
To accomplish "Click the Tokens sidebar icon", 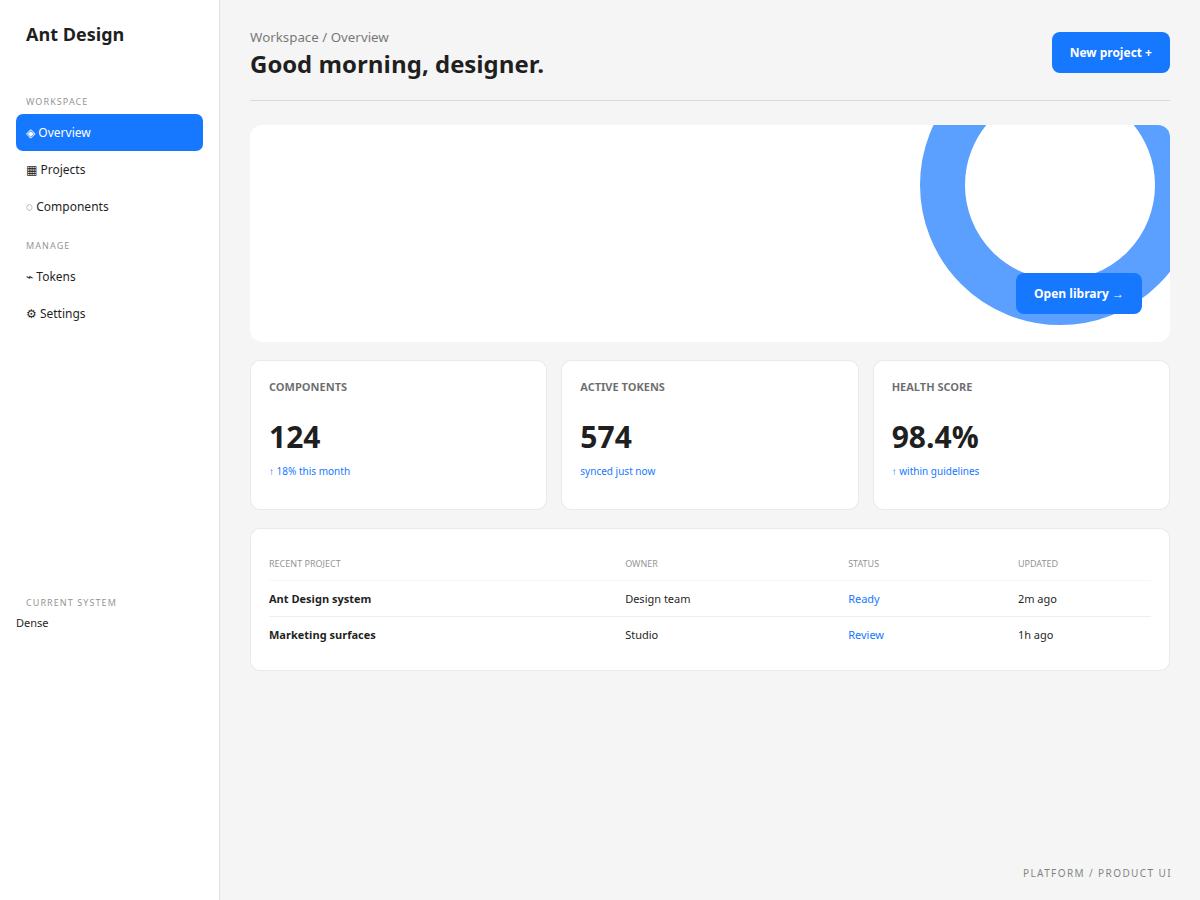I will click(x=30, y=277).
